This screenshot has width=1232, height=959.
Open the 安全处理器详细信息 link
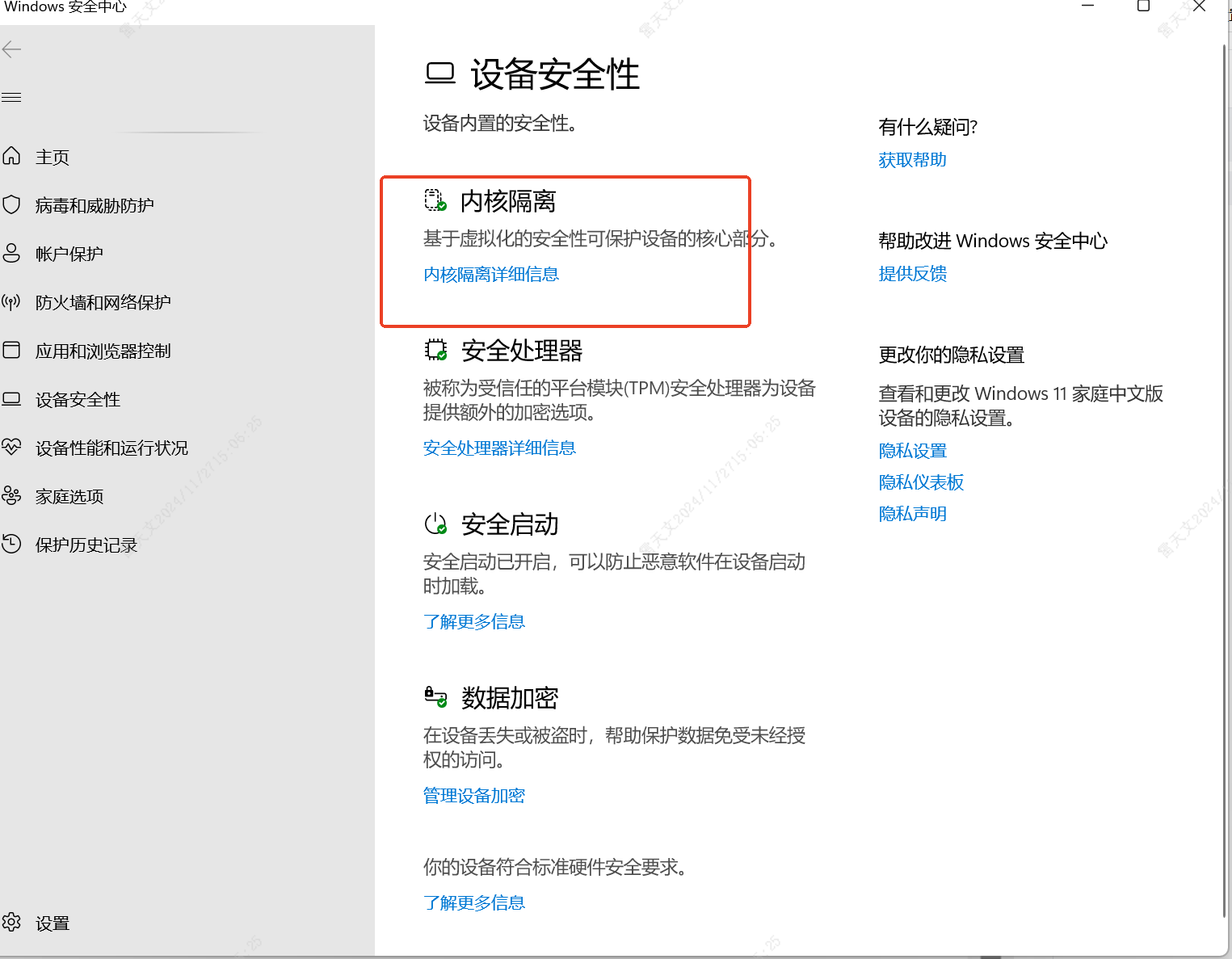(499, 448)
